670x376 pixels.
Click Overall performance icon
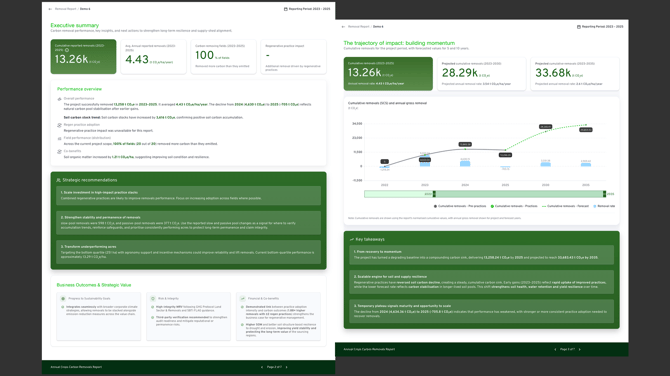coord(59,99)
